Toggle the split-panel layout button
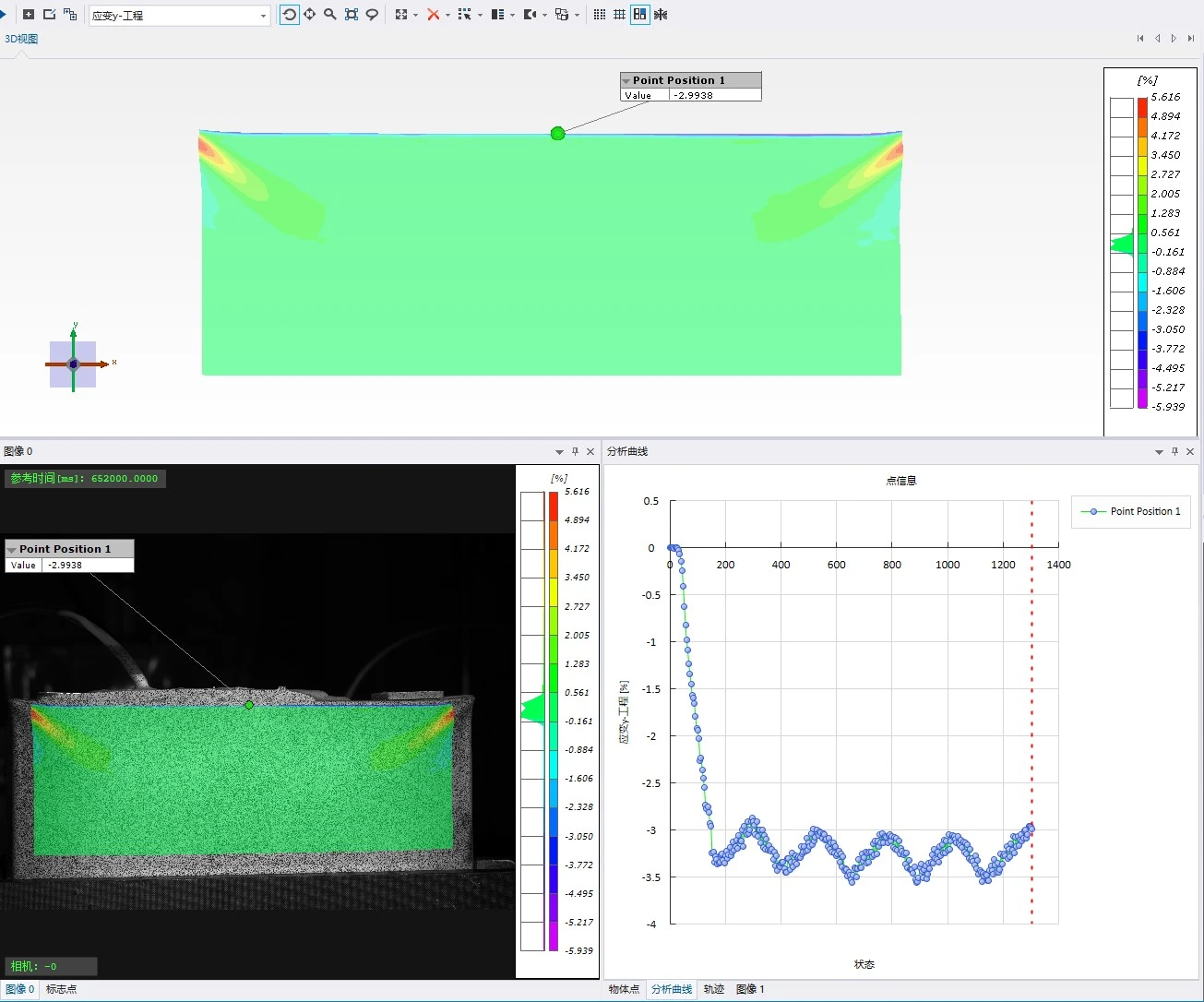This screenshot has height=1002, width=1204. pyautogui.click(x=639, y=15)
